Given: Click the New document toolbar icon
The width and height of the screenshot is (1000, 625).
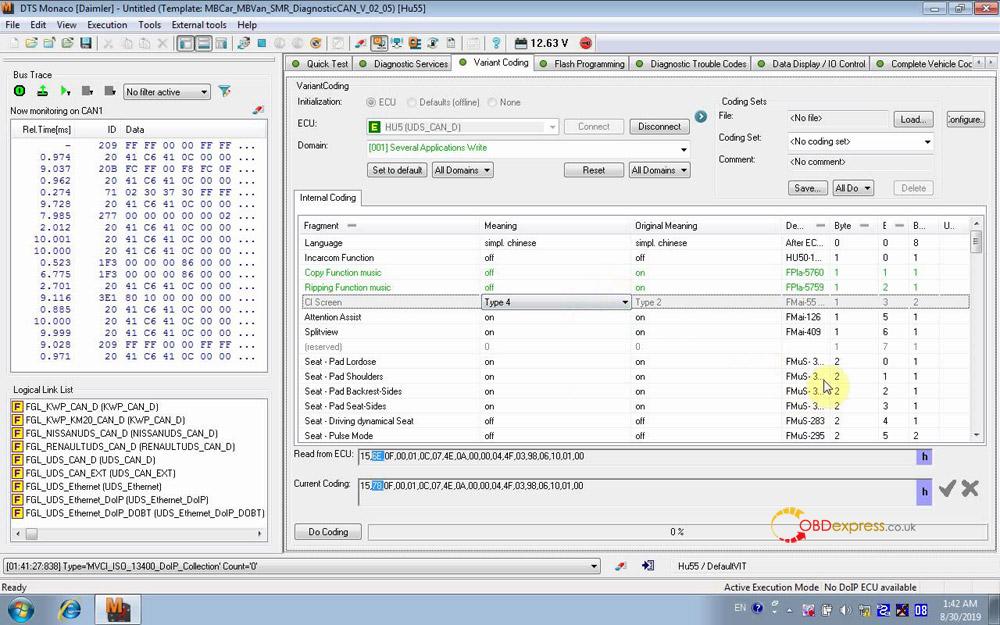Looking at the screenshot, I should 13,43.
